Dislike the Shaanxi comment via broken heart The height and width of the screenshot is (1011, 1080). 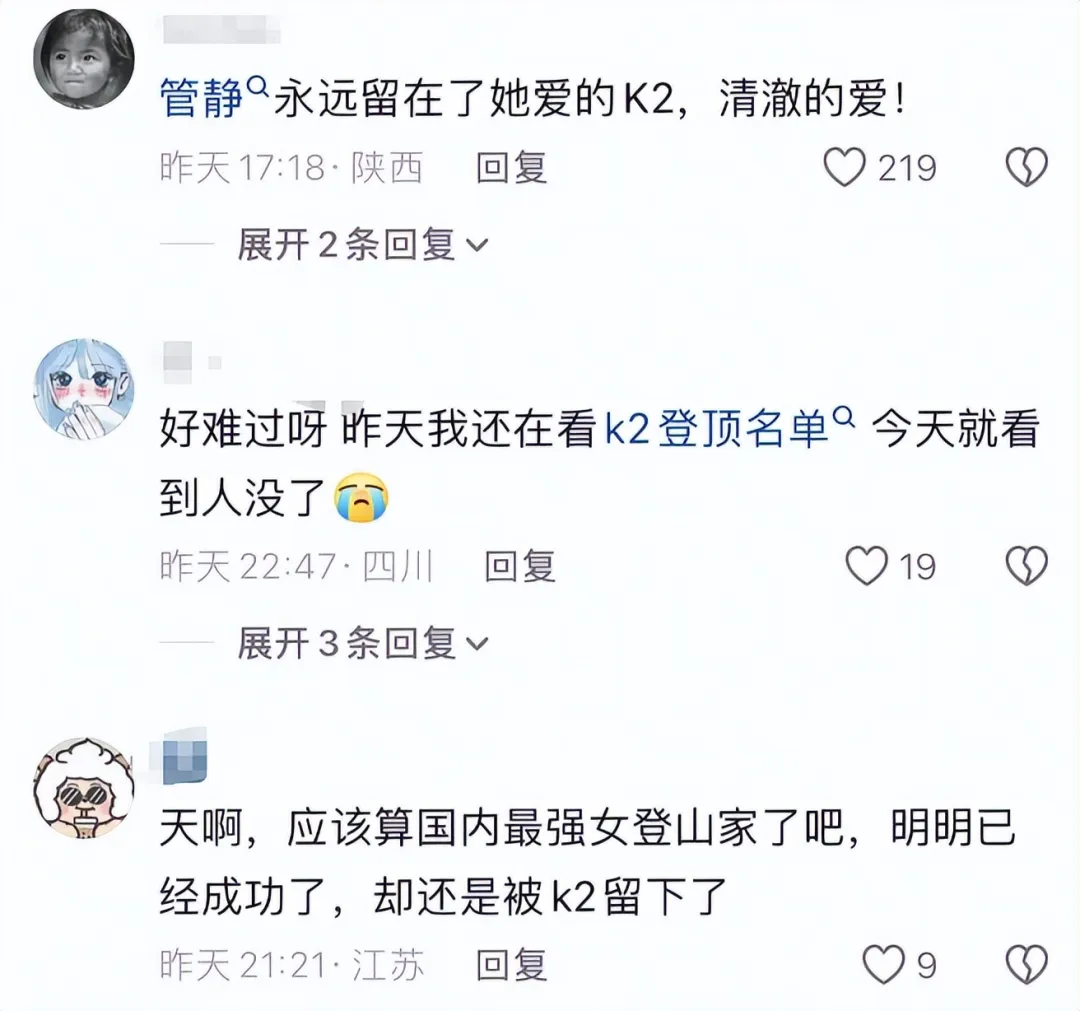tap(1026, 167)
